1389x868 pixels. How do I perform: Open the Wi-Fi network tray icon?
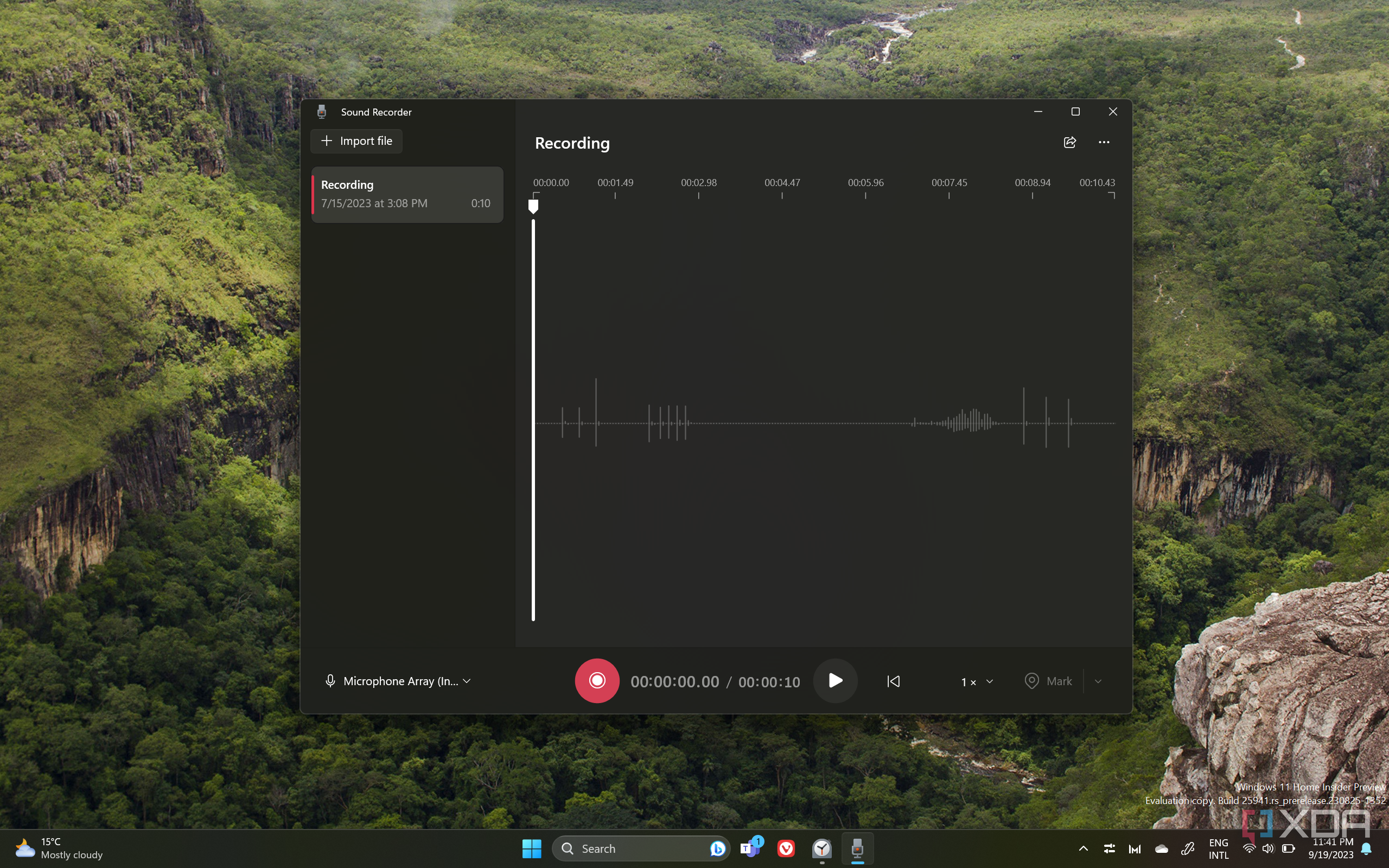pyautogui.click(x=1248, y=848)
